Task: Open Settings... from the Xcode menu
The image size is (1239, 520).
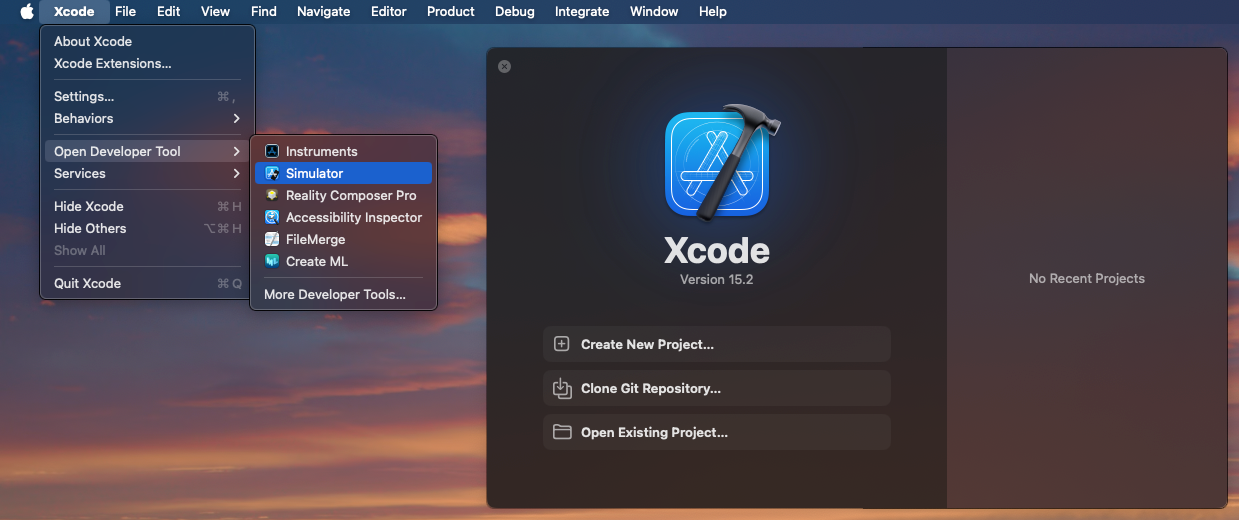Action: (x=147, y=96)
